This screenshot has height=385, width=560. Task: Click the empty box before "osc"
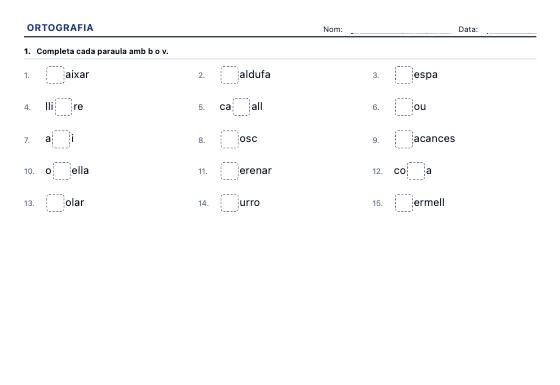coord(229,139)
